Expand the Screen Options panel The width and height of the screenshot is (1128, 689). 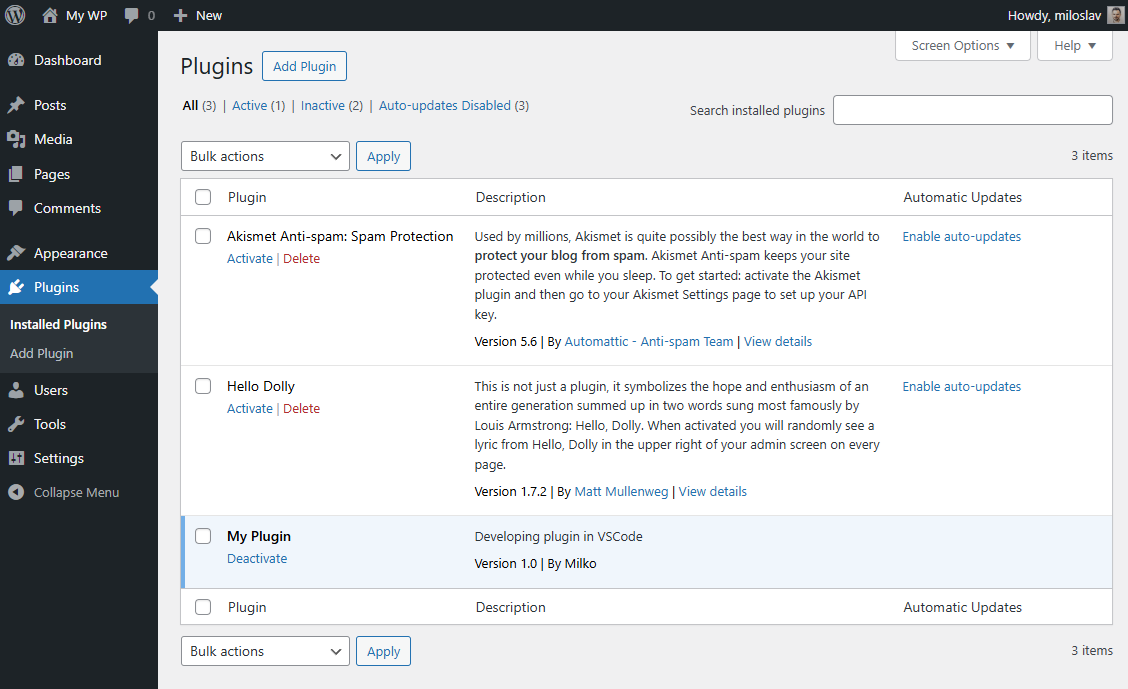click(x=961, y=45)
